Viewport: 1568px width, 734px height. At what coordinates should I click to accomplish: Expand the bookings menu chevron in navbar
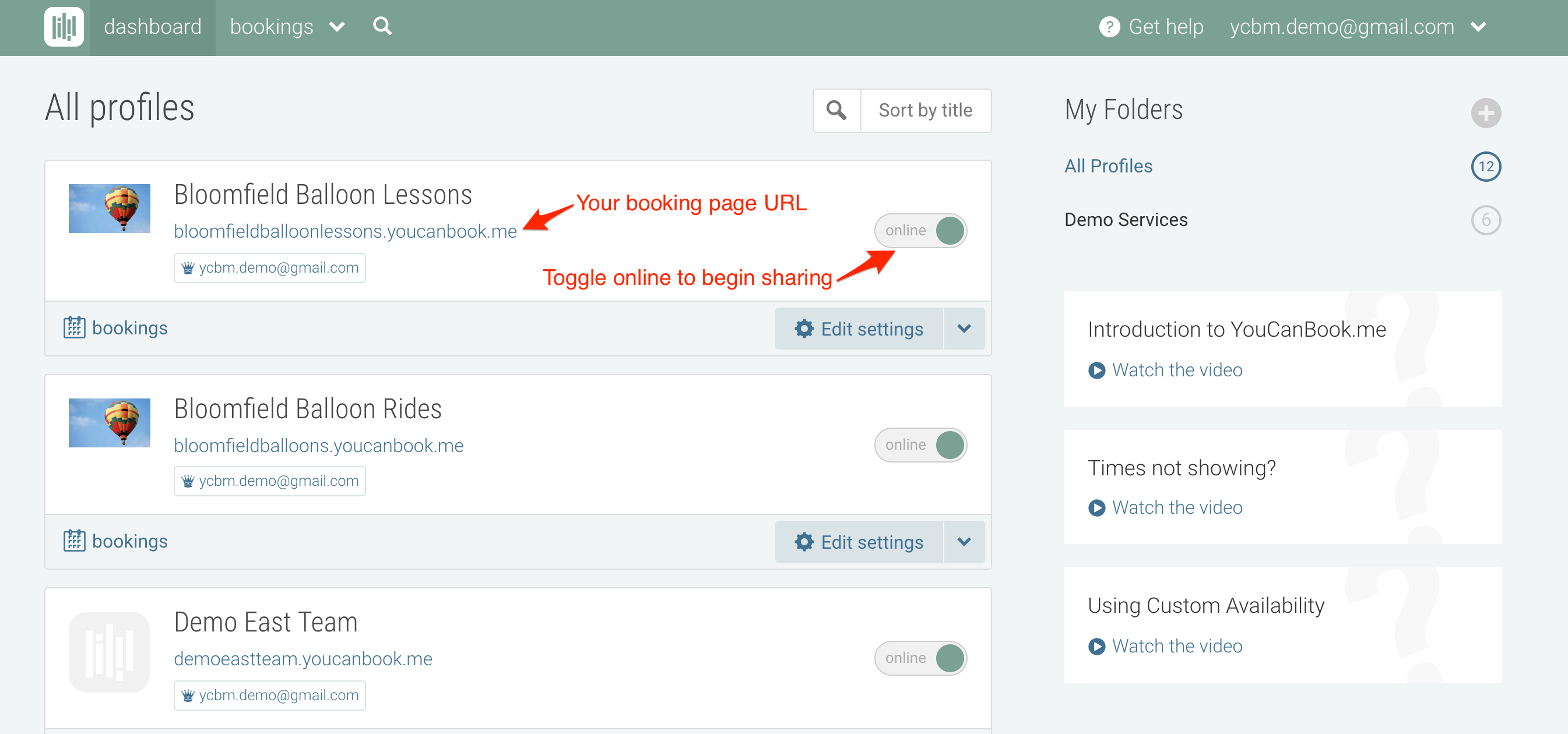pyautogui.click(x=336, y=27)
